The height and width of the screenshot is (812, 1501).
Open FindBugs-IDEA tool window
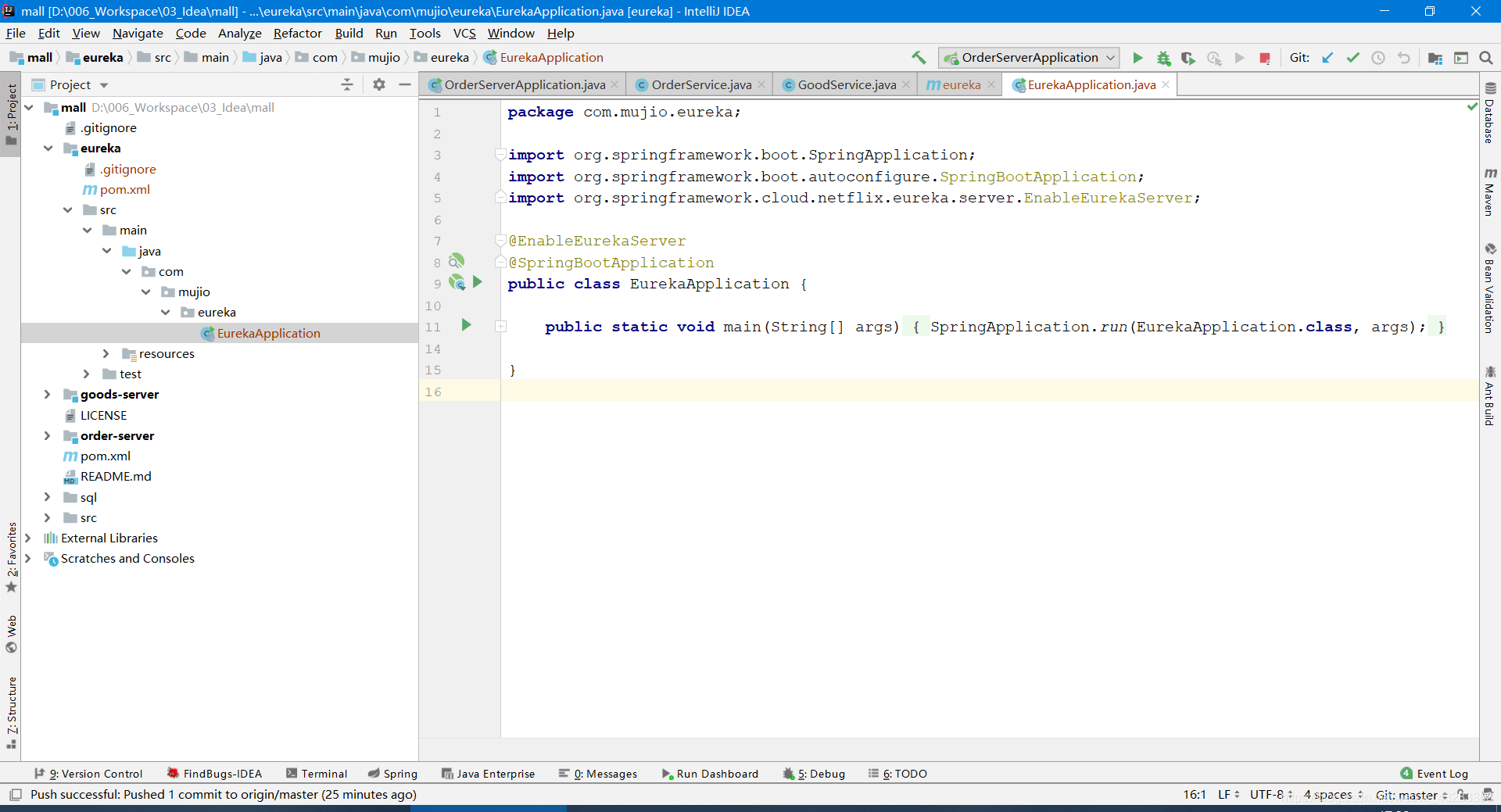pos(214,774)
